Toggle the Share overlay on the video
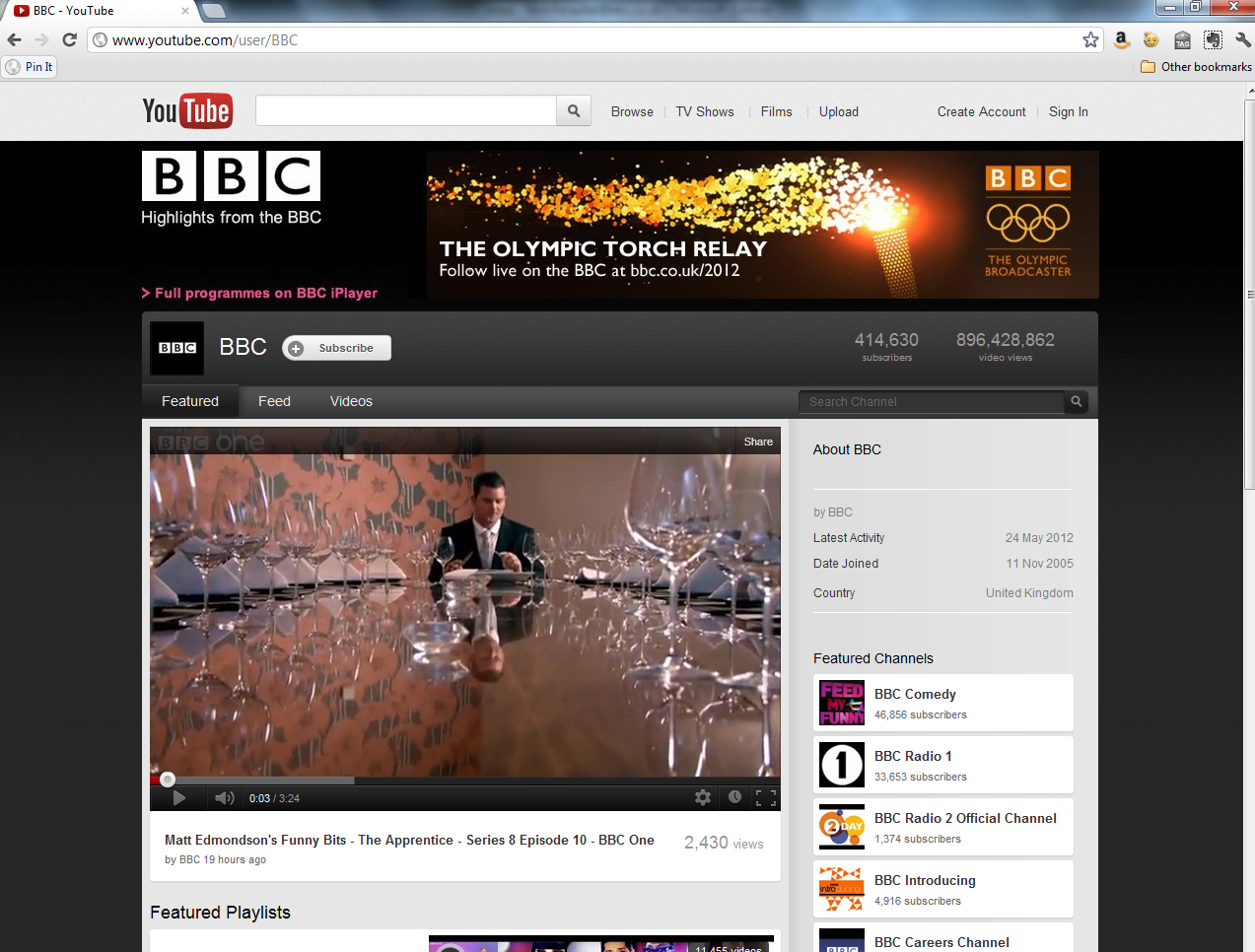1255x952 pixels. click(x=756, y=441)
